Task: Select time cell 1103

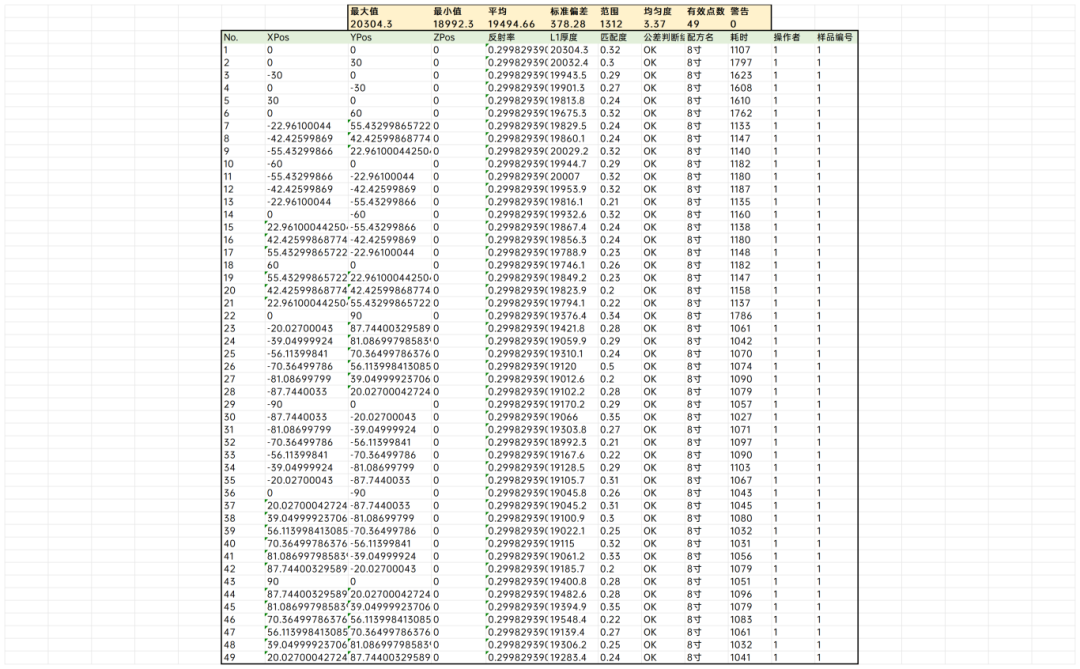Action: (x=749, y=467)
